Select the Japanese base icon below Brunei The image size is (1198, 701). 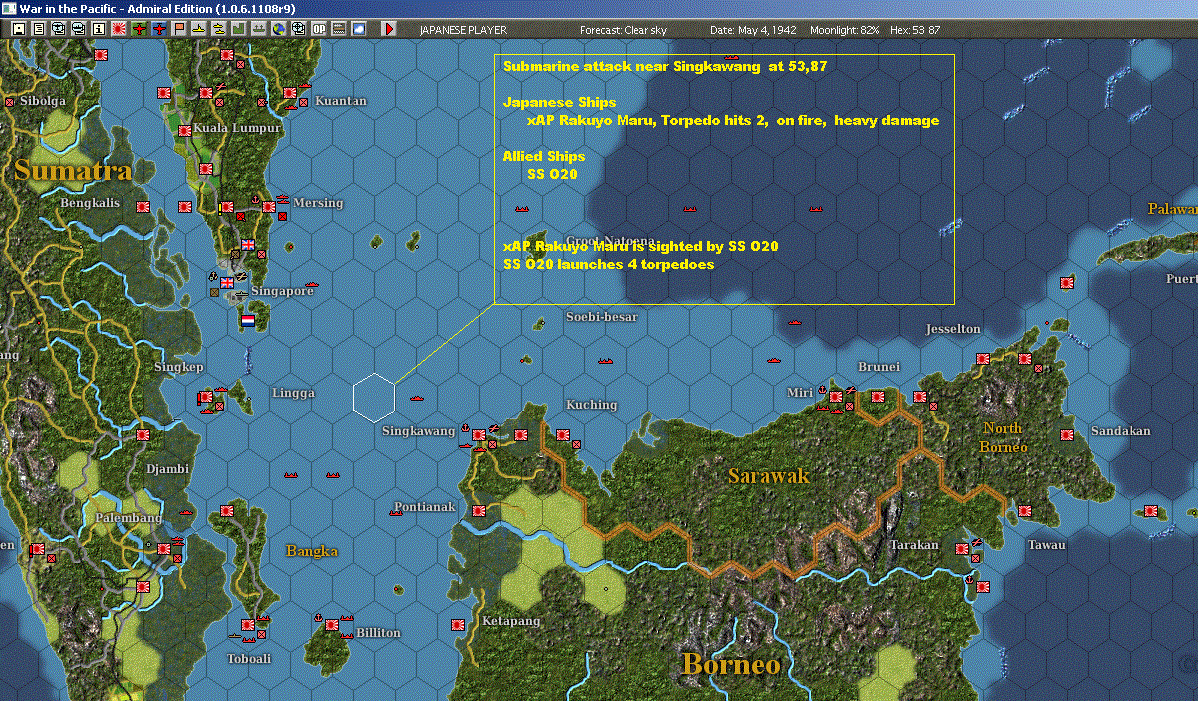878,397
